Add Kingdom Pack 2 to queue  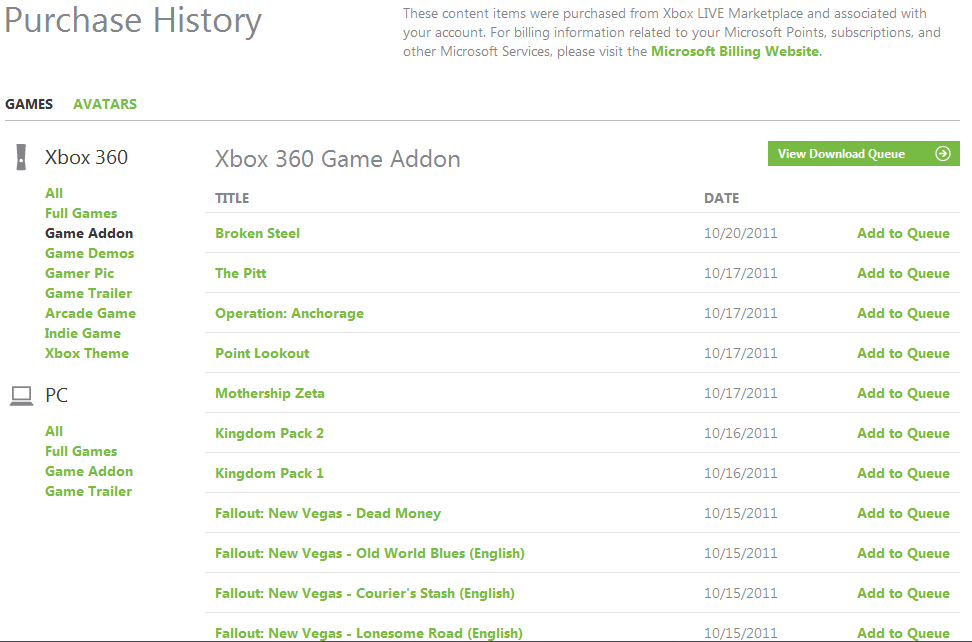(903, 433)
